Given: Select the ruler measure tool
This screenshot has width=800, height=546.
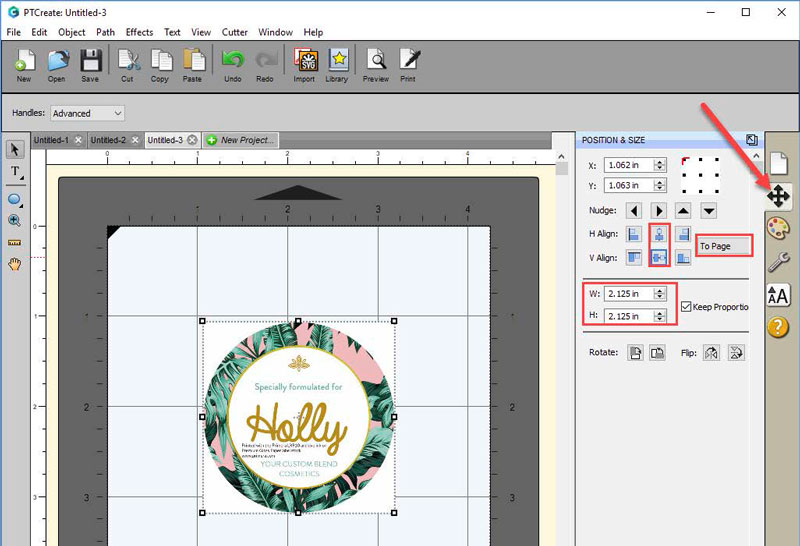Looking at the screenshot, I should click(14, 243).
